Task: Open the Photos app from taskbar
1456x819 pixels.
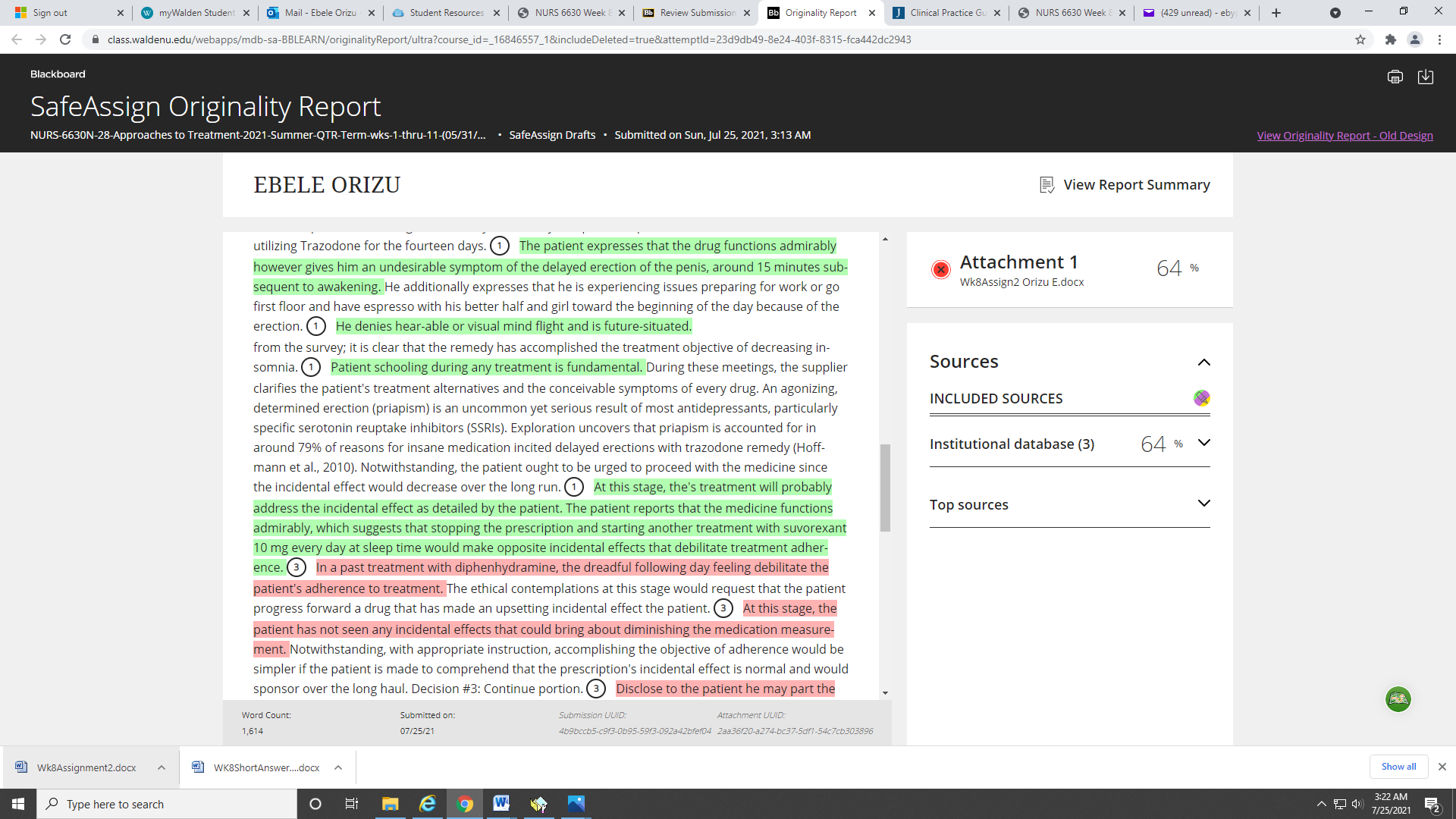Action: (x=576, y=804)
